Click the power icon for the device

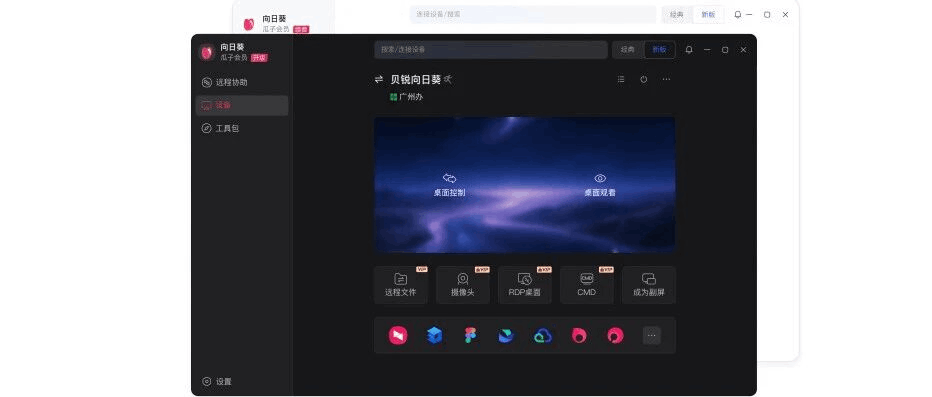[x=644, y=79]
